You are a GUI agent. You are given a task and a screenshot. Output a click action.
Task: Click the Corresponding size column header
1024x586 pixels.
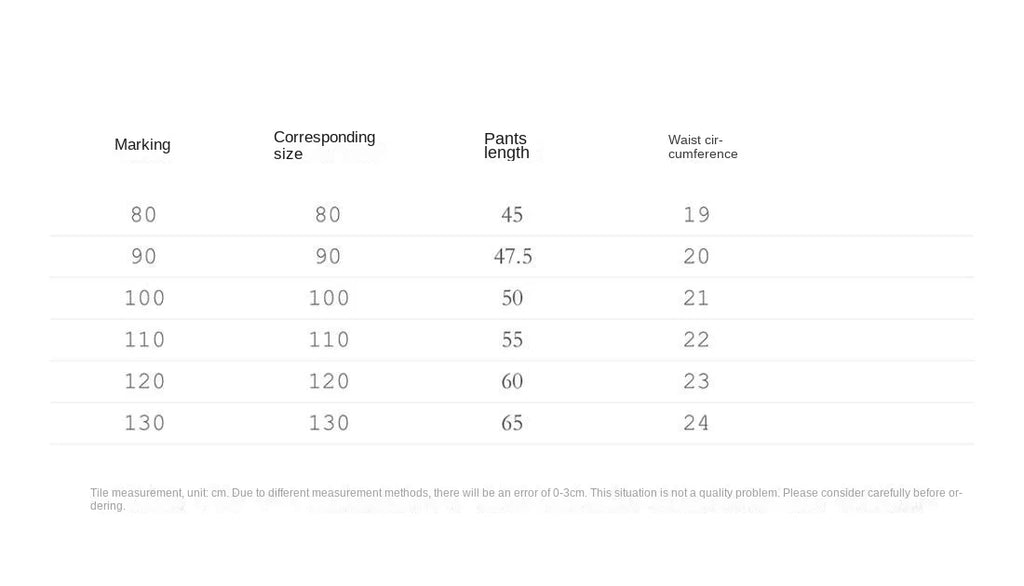tap(324, 145)
